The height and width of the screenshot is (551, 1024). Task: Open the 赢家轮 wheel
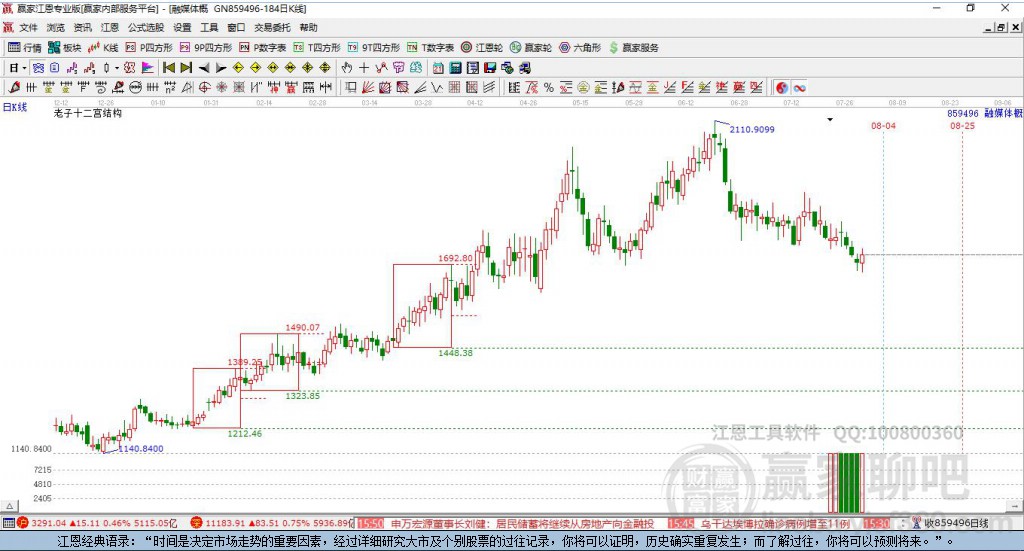click(531, 48)
